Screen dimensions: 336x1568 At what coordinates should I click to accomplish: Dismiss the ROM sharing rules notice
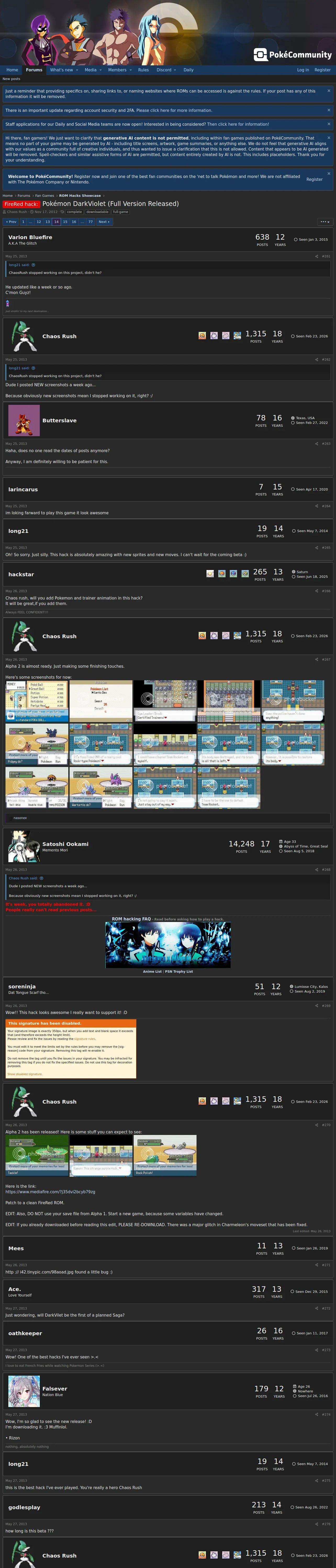tap(329, 91)
